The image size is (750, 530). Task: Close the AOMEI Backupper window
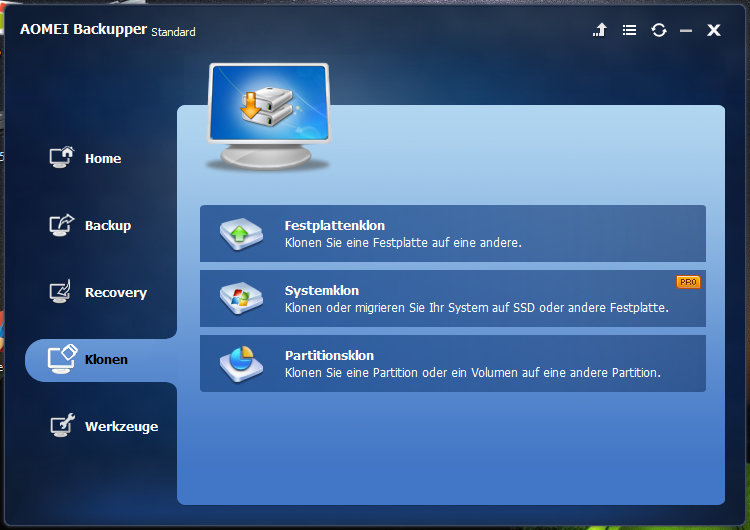(x=714, y=30)
